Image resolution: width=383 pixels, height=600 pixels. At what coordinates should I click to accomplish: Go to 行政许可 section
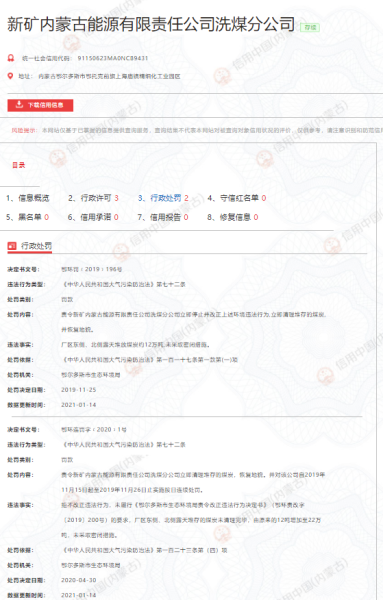click(93, 198)
